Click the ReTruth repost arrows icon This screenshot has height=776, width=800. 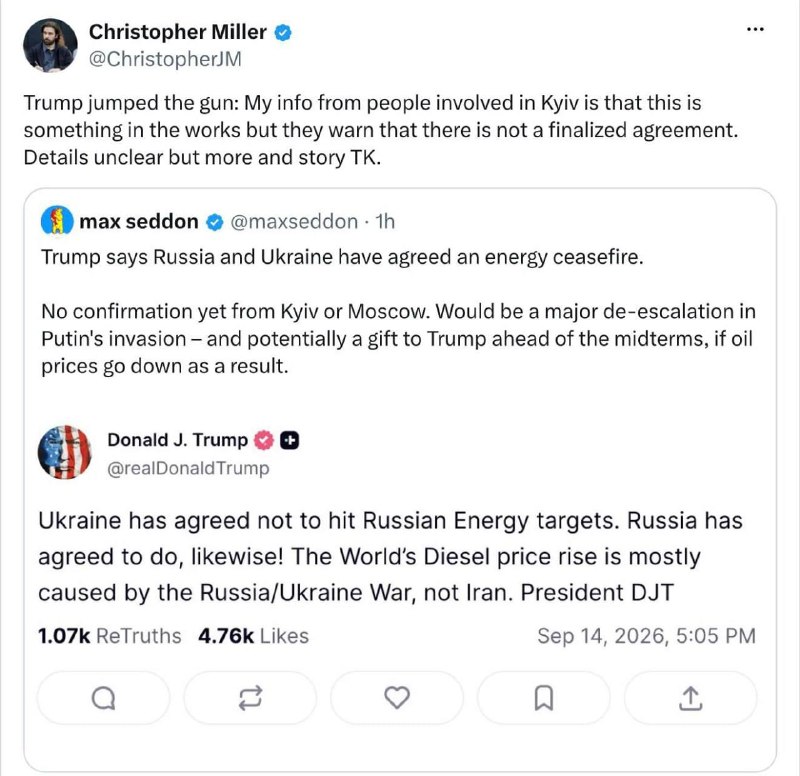click(x=251, y=698)
